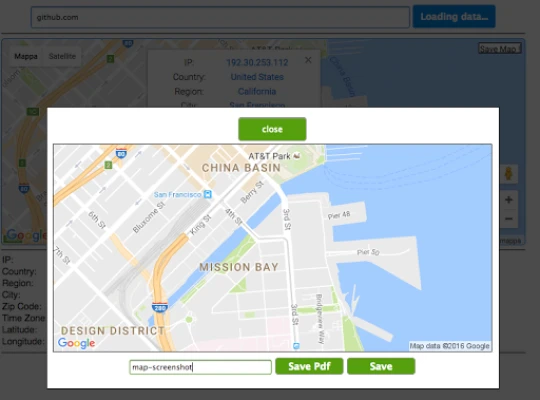Click the 192.30.253.112 IP link
This screenshot has height=400, width=540.
pos(257,62)
